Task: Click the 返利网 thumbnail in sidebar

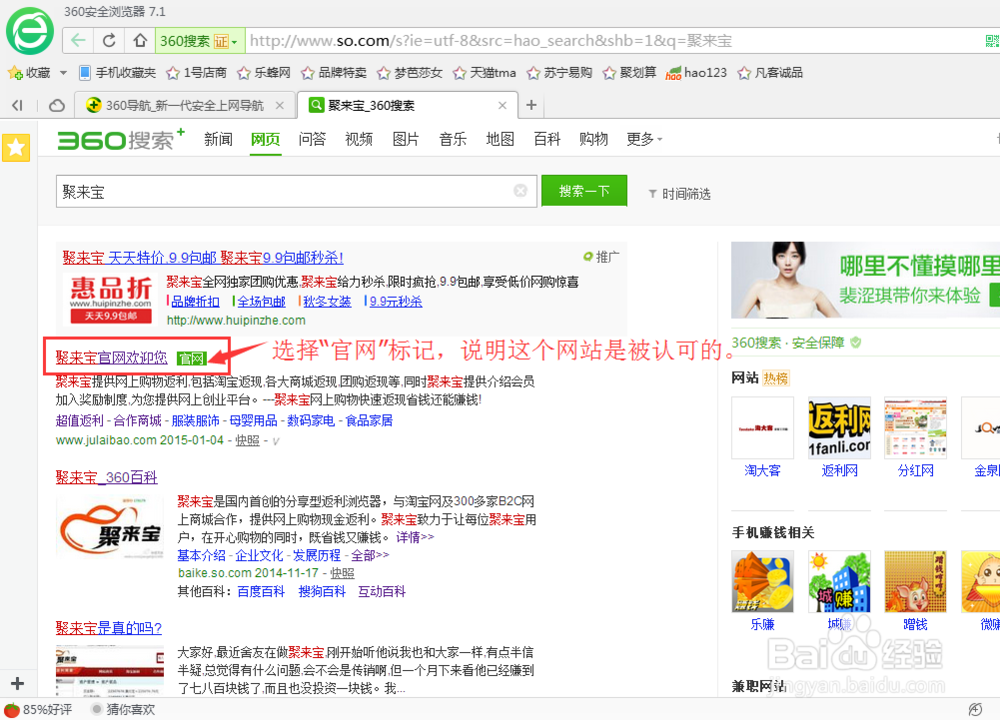Action: point(839,428)
